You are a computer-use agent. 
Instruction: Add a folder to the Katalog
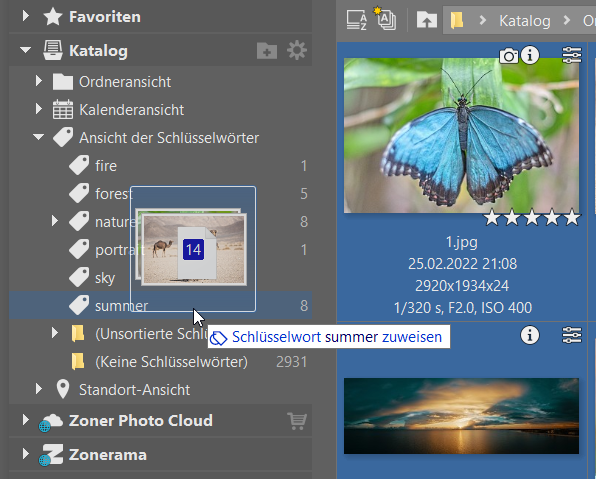[267, 51]
